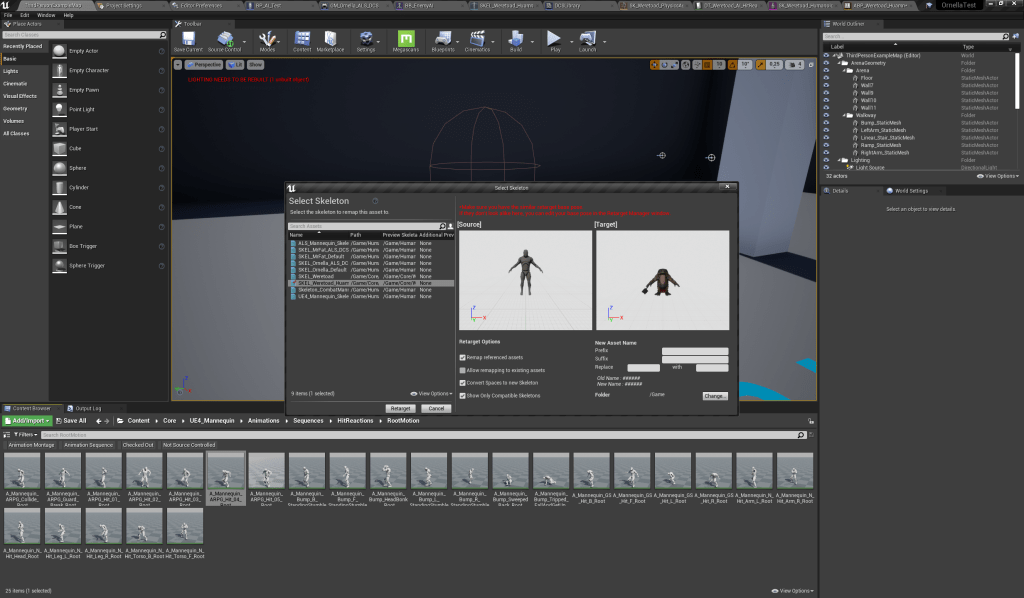Select SKEL_Ornella_Default in skeleton list
This screenshot has height=598, width=1024.
click(x=322, y=270)
